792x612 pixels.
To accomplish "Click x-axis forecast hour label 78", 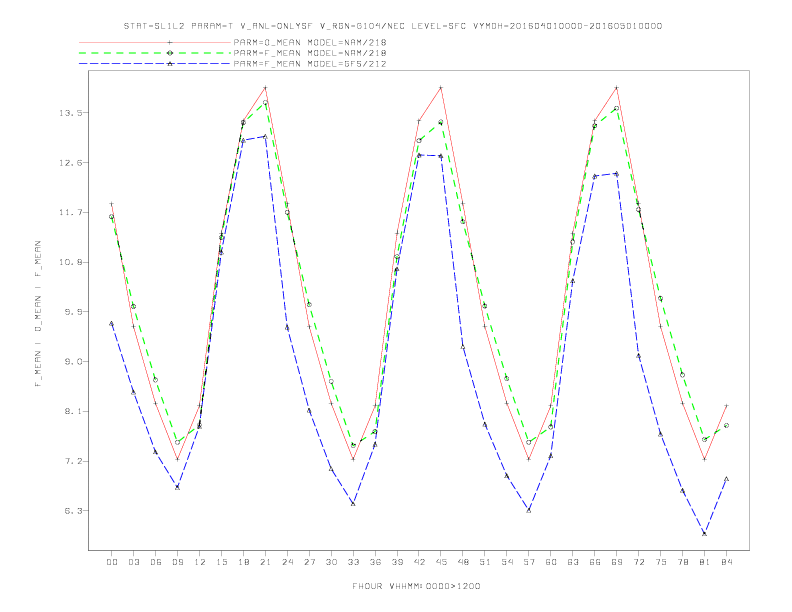I will pyautogui.click(x=683, y=562).
